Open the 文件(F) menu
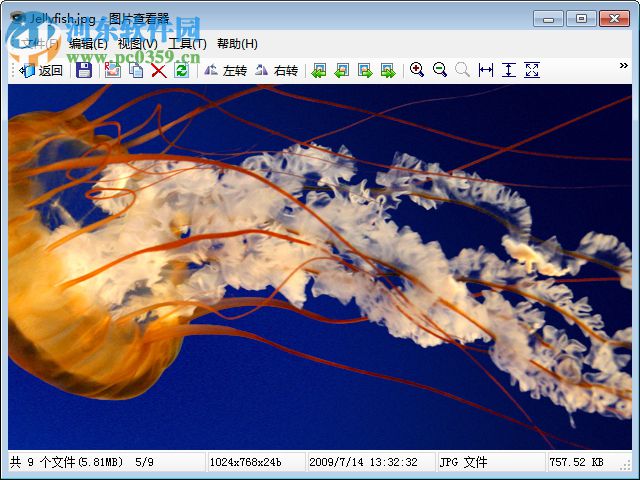 (40, 44)
